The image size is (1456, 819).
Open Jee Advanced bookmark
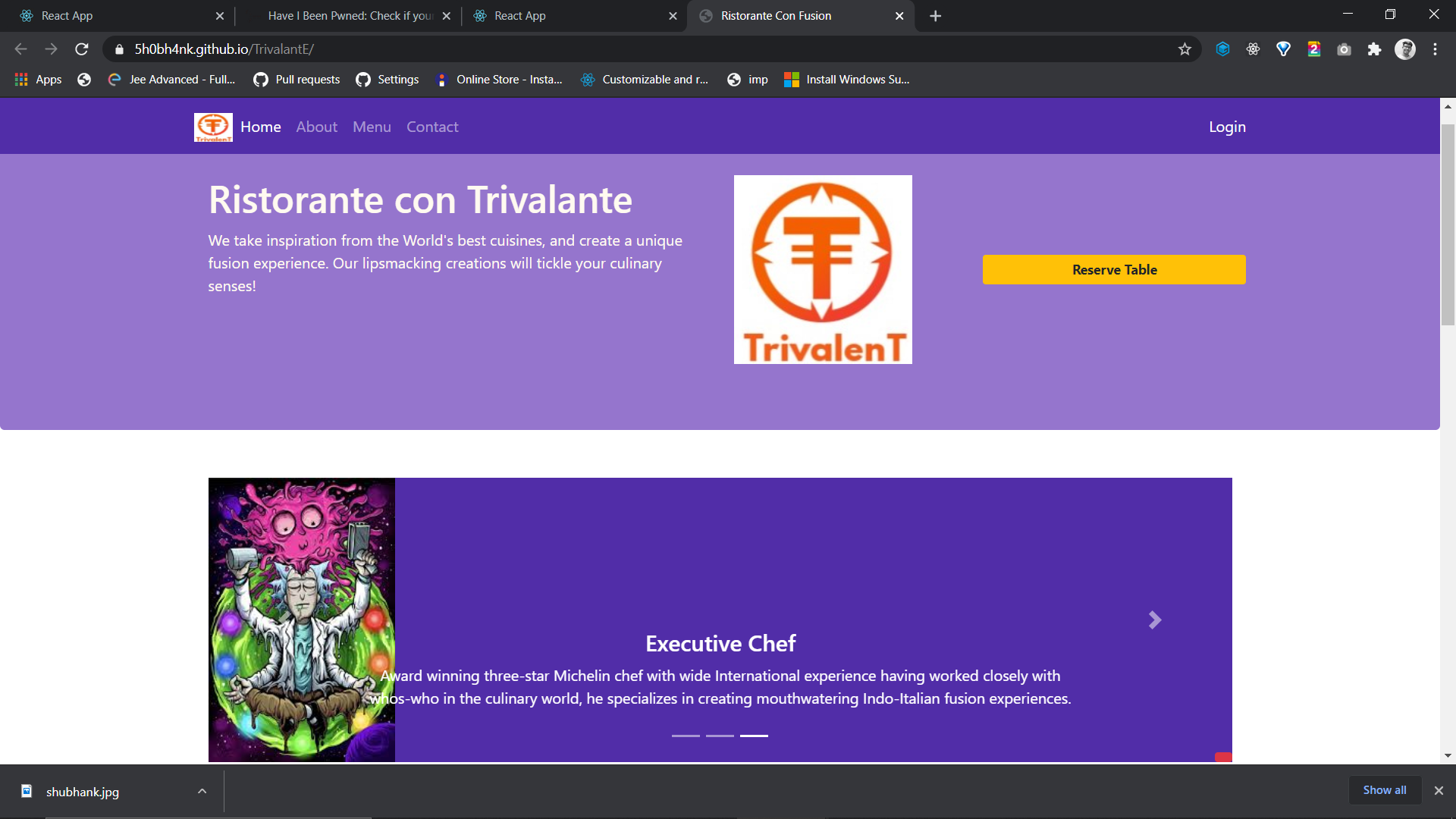point(172,80)
